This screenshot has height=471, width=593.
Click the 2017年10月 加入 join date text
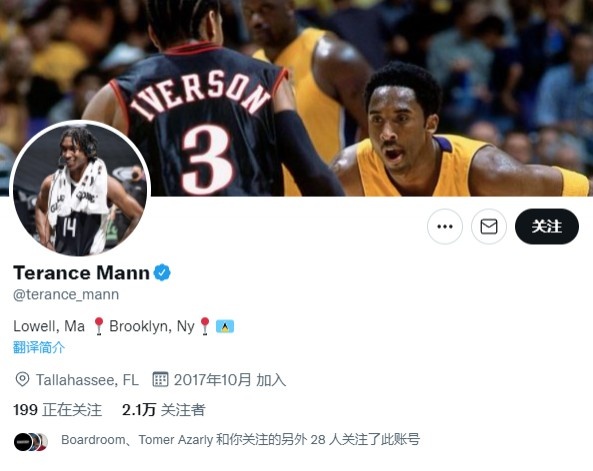tap(230, 380)
